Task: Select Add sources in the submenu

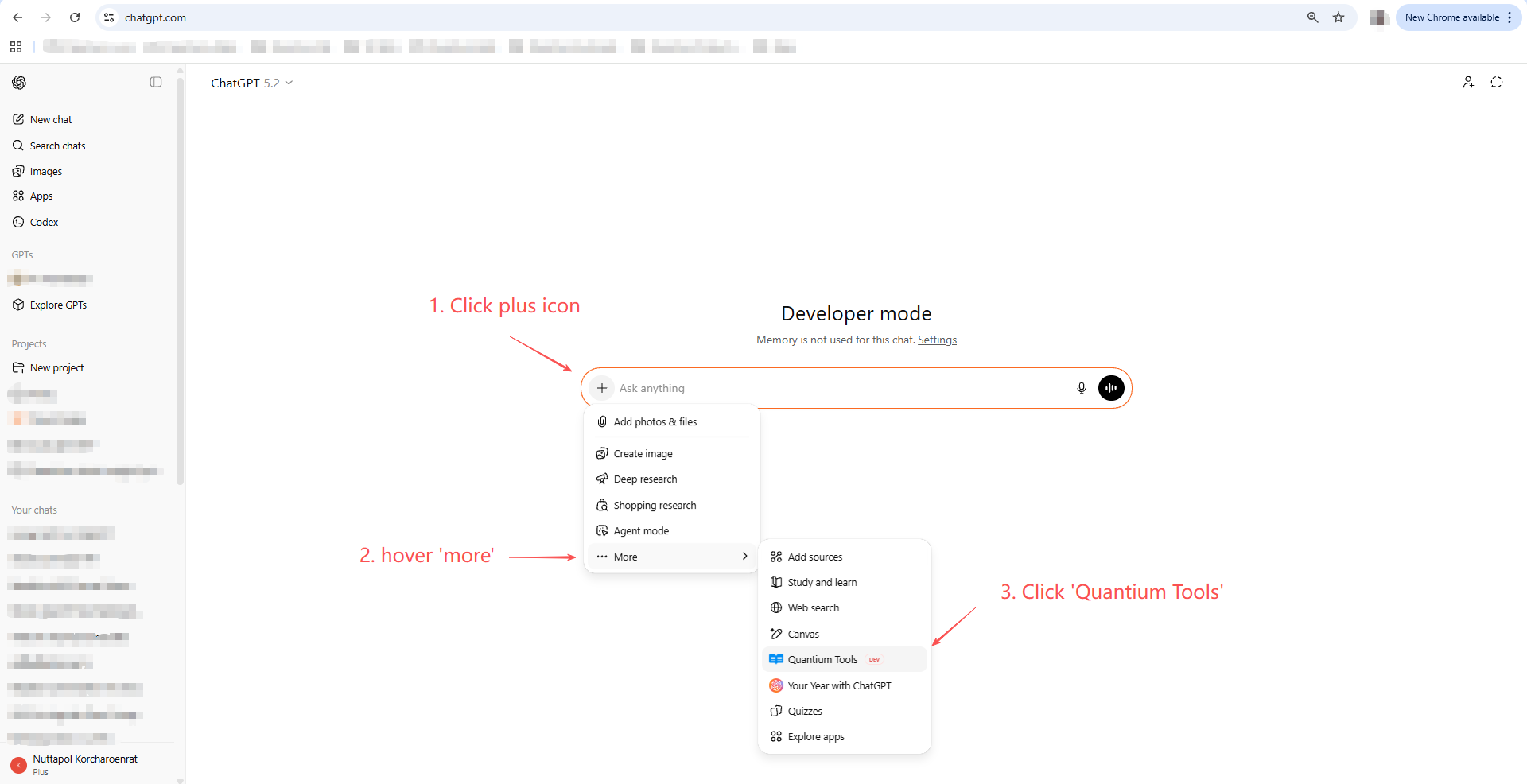Action: click(x=845, y=557)
